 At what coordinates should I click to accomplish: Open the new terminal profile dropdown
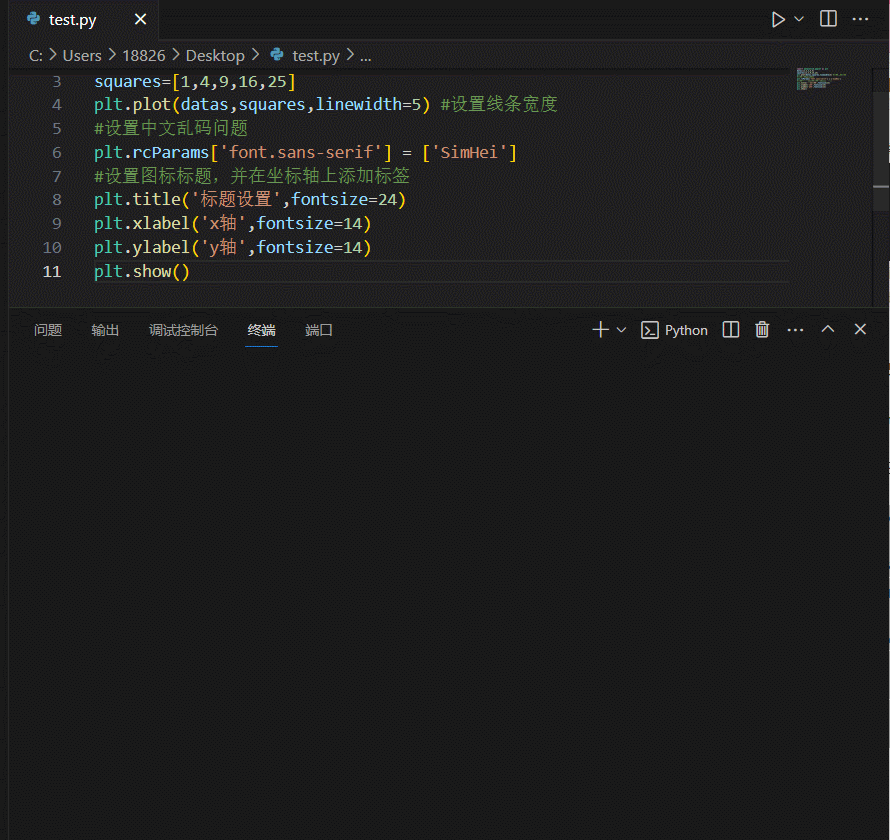(622, 330)
